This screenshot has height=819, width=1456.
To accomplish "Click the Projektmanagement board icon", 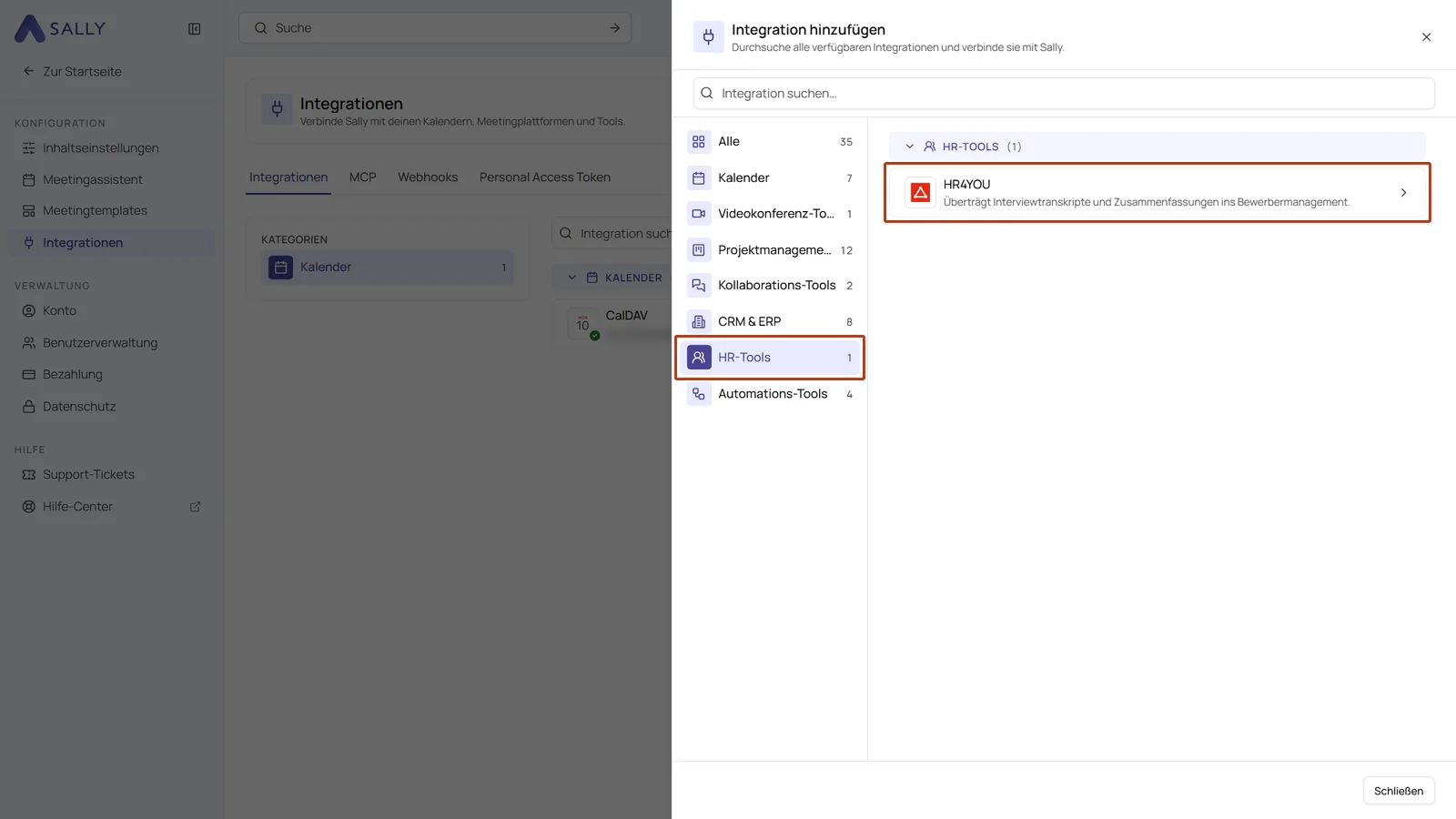I will point(699,250).
